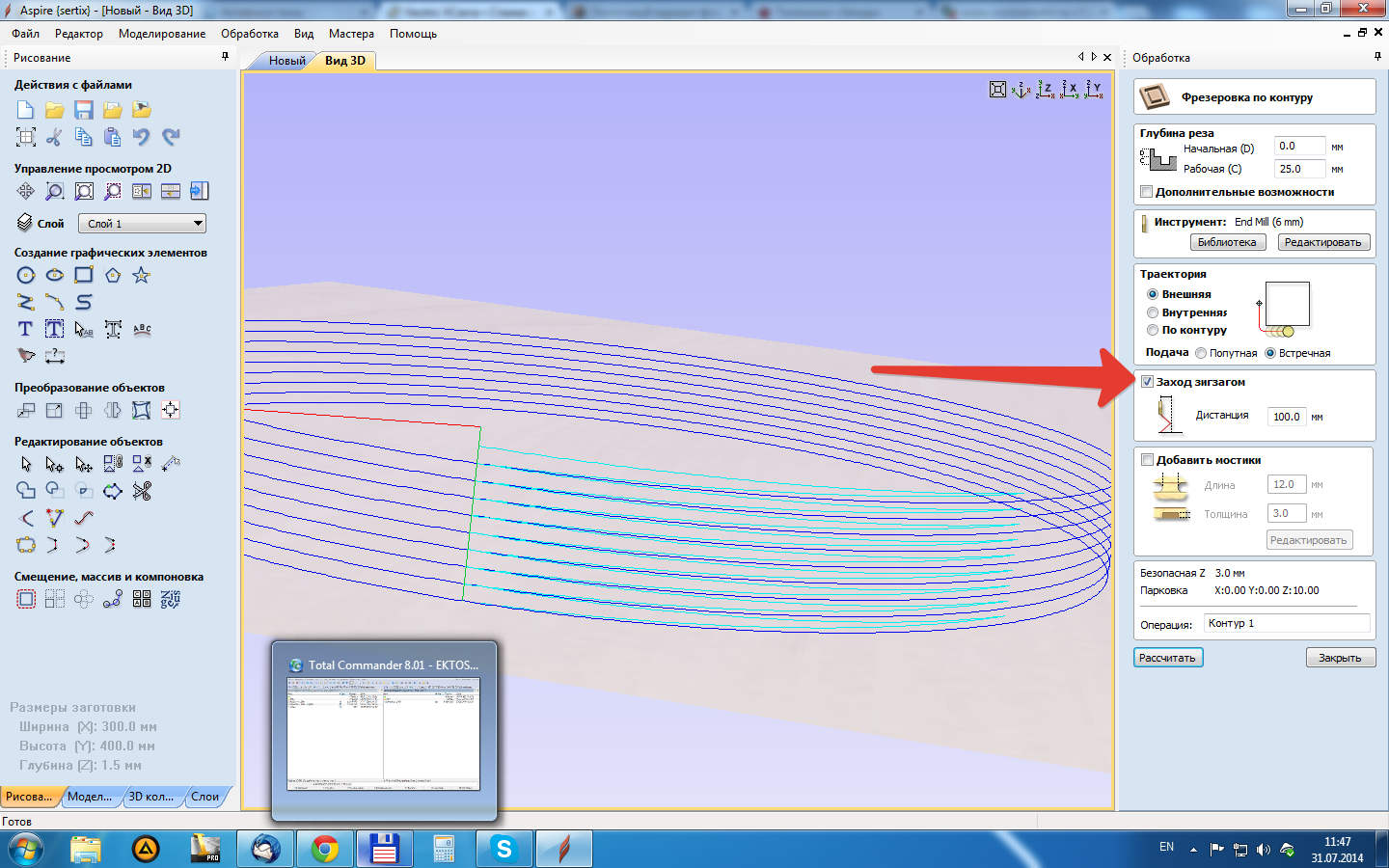1389x868 pixels.
Task: Open Google Chrome from the taskbar
Action: click(x=325, y=849)
